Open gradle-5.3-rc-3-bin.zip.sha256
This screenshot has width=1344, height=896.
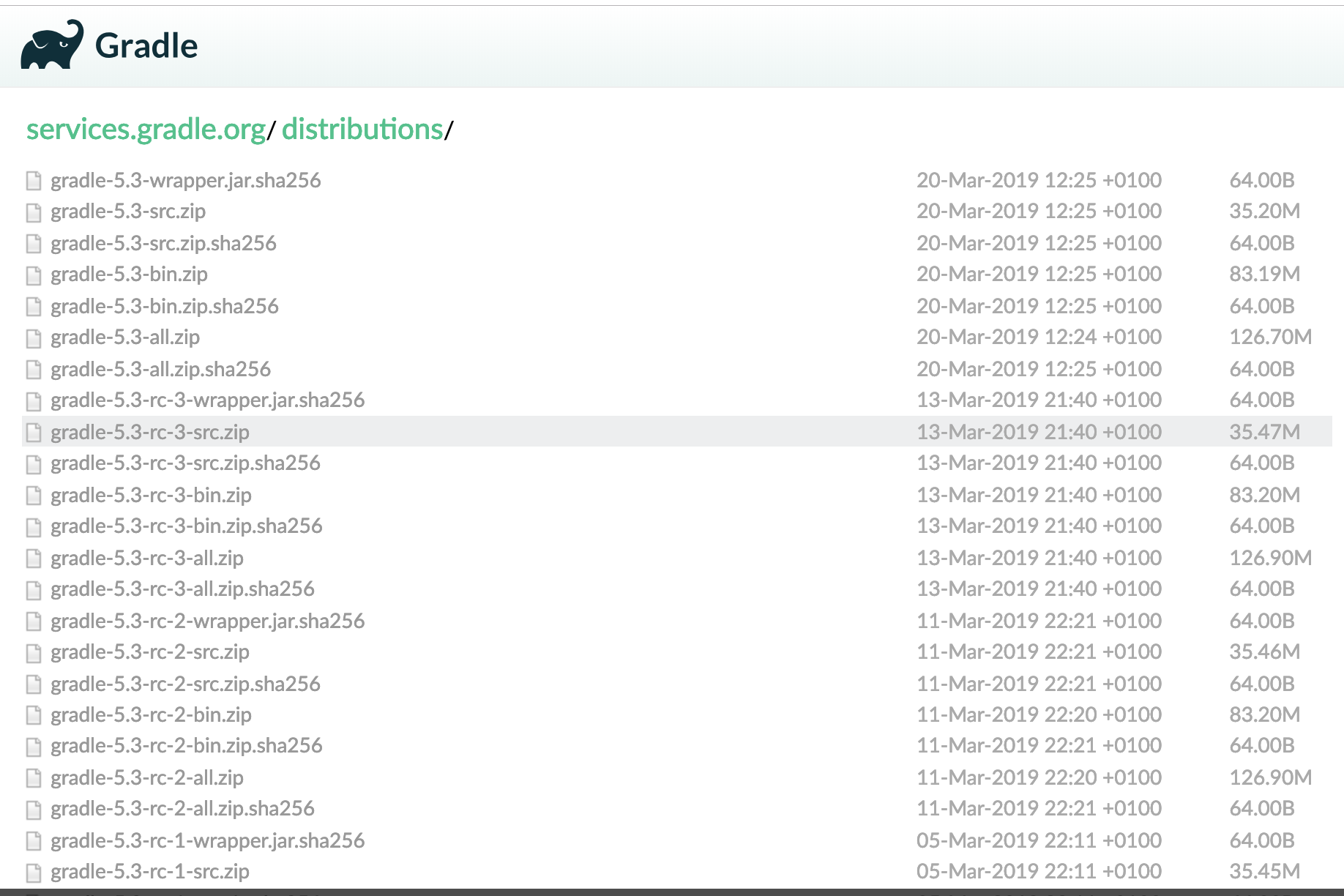tap(187, 526)
